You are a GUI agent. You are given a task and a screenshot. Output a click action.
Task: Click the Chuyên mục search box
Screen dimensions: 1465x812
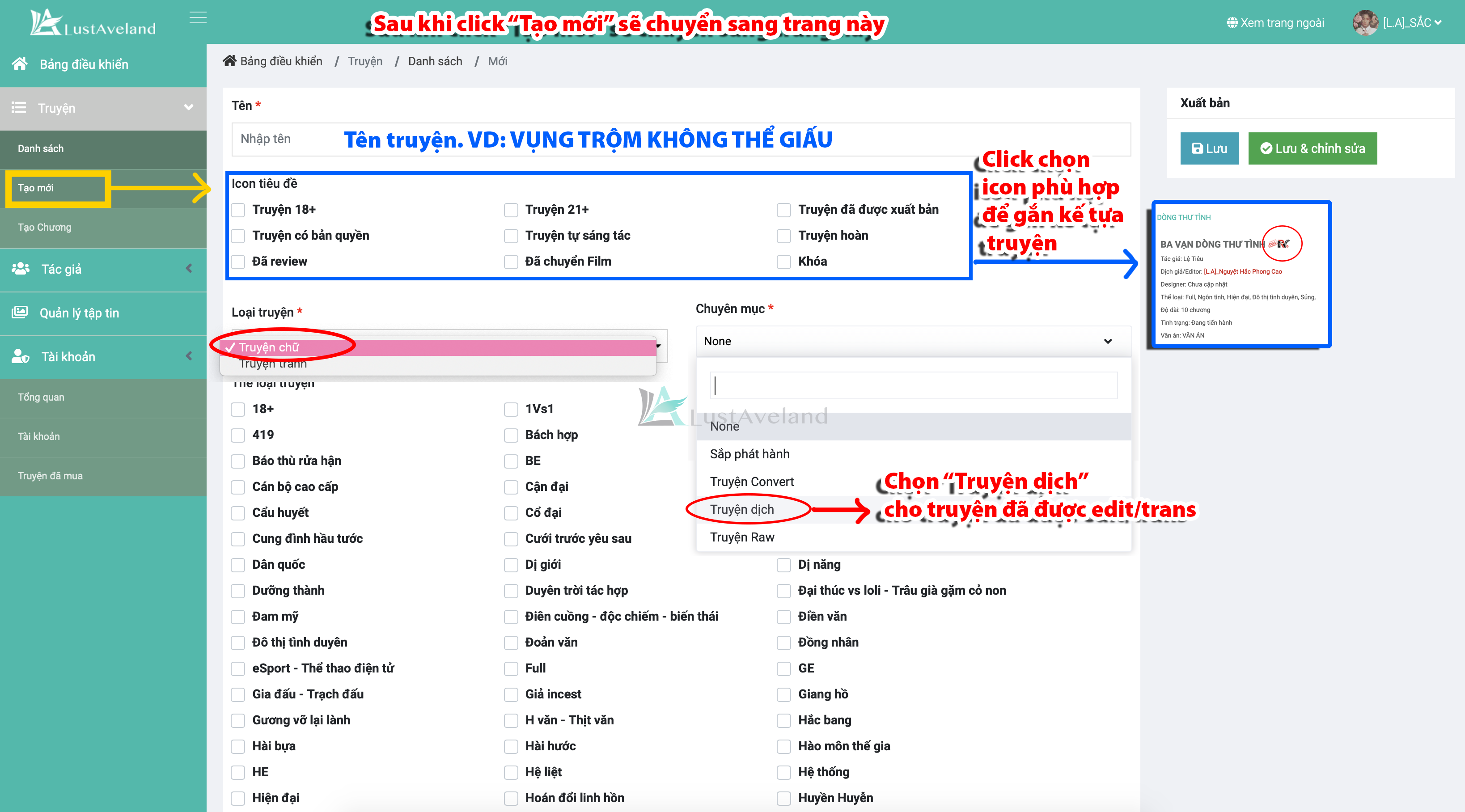click(x=913, y=385)
